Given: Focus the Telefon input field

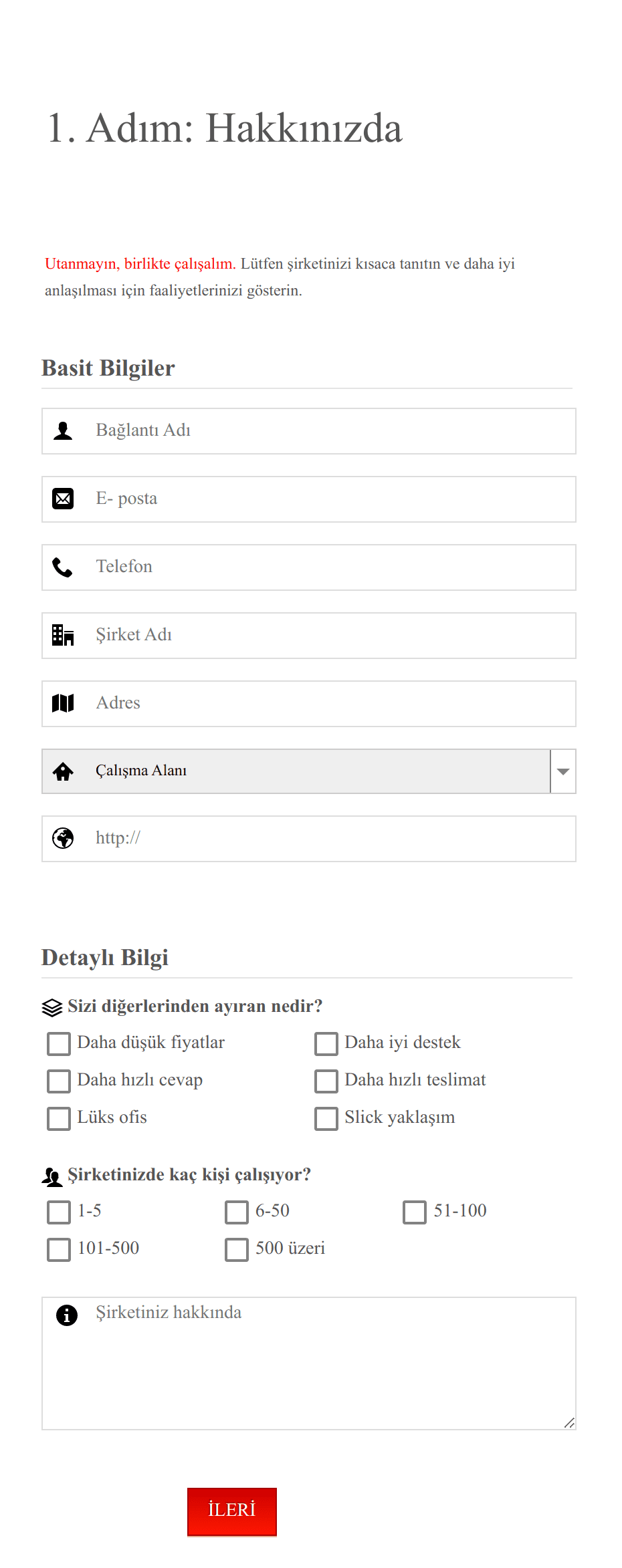Looking at the screenshot, I should [309, 567].
